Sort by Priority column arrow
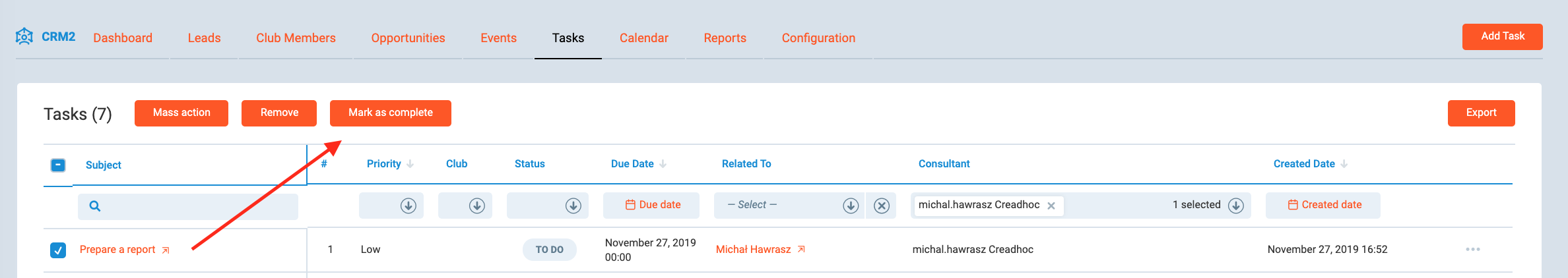Screen dimensions: 1568x278 [x=410, y=164]
